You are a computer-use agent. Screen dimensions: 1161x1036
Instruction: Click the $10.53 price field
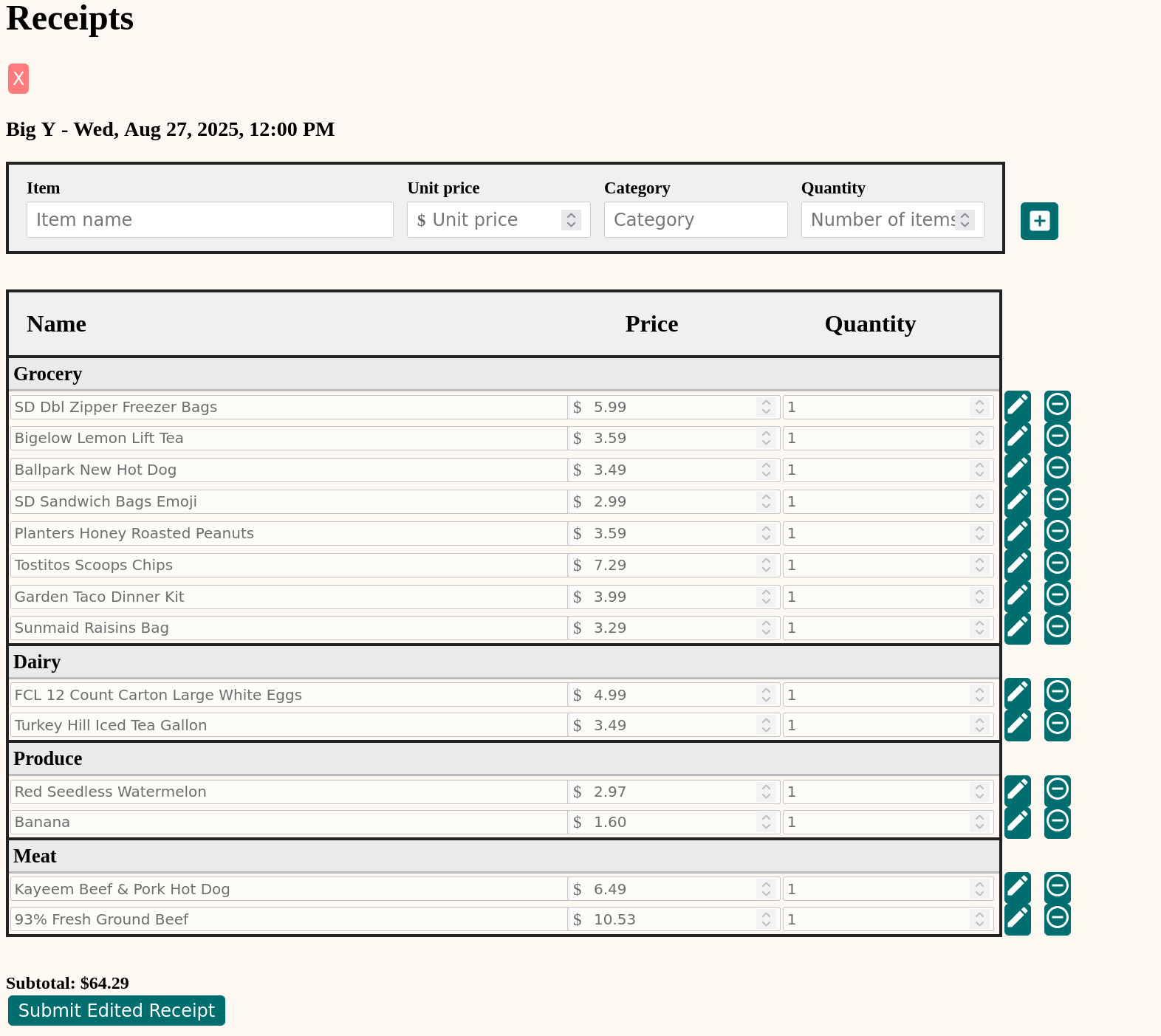pyautogui.click(x=674, y=919)
